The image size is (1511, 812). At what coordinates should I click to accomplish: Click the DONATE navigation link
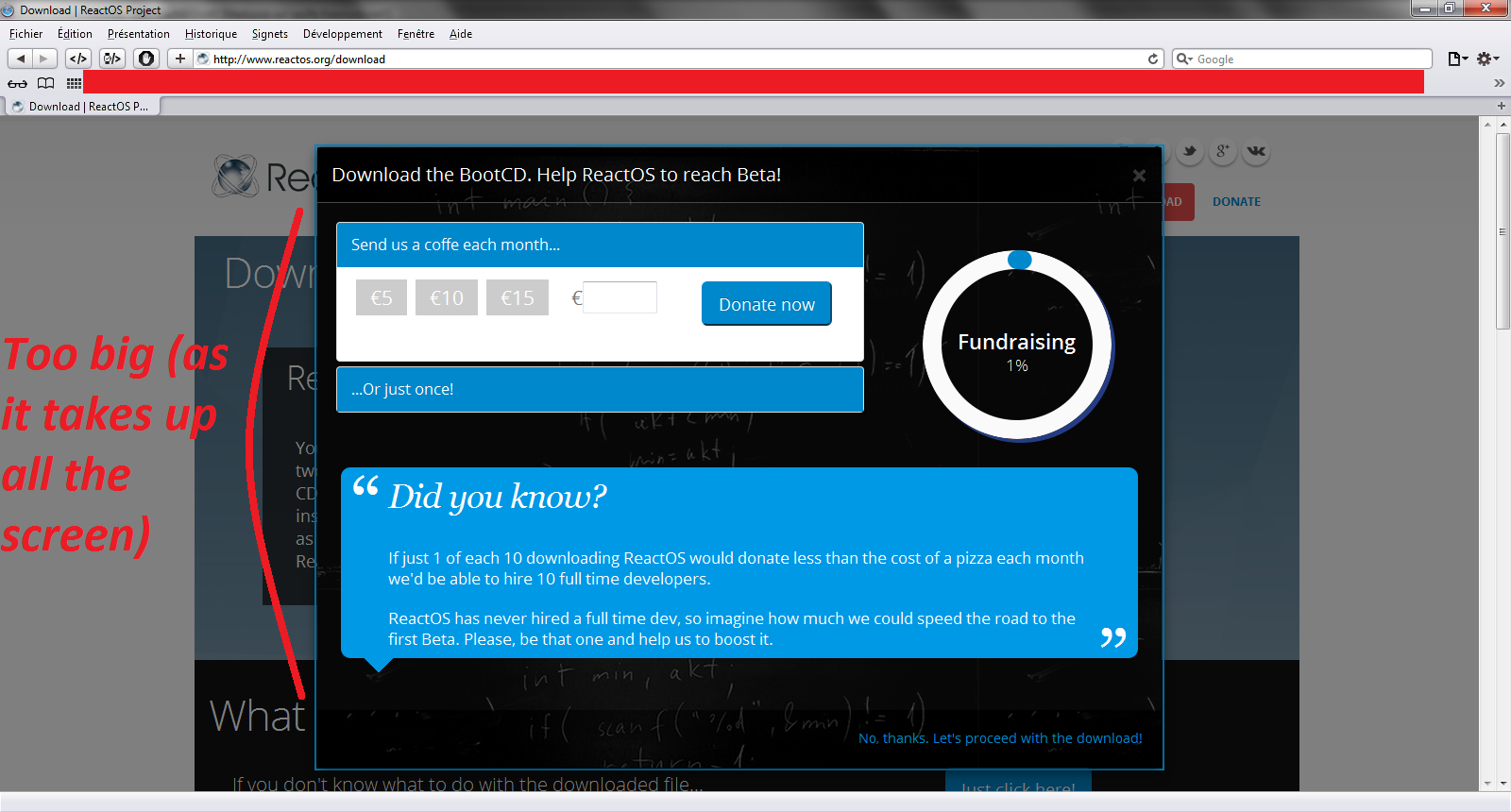click(1236, 202)
